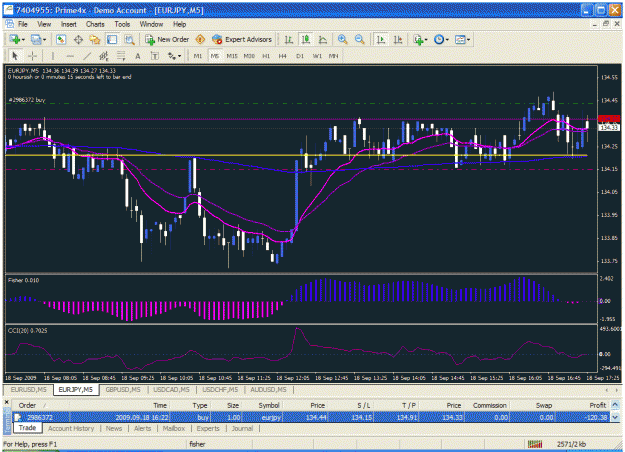Viewport: 625px width, 452px height.
Task: Toggle the Expert Advisors button
Action: tap(242, 39)
